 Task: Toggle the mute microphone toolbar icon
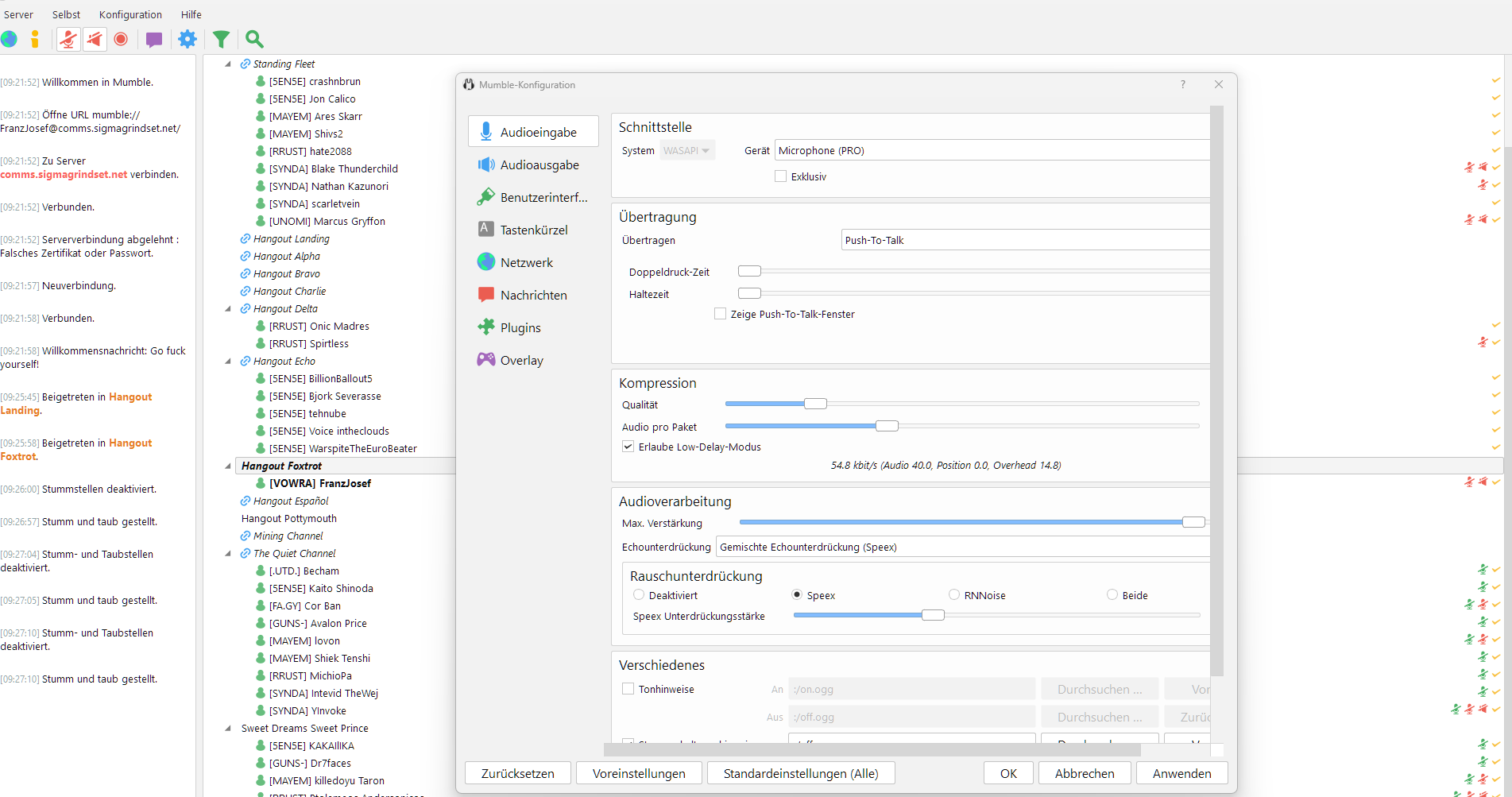click(x=69, y=39)
